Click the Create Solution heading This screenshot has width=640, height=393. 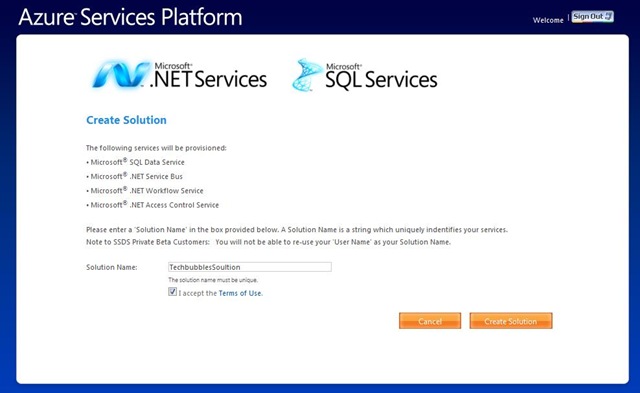tap(126, 120)
